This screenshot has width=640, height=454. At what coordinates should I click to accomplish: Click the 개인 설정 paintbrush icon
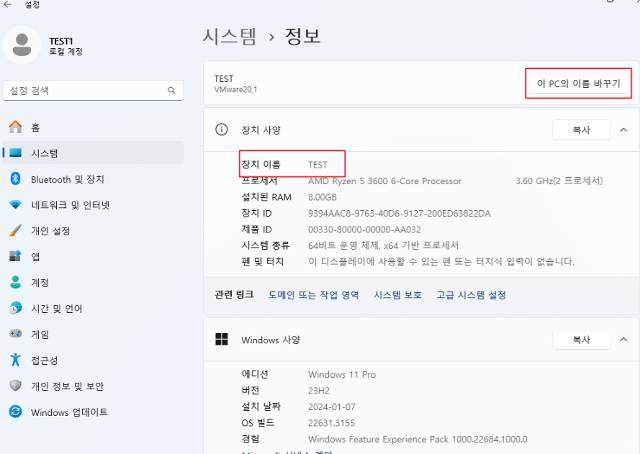point(16,230)
